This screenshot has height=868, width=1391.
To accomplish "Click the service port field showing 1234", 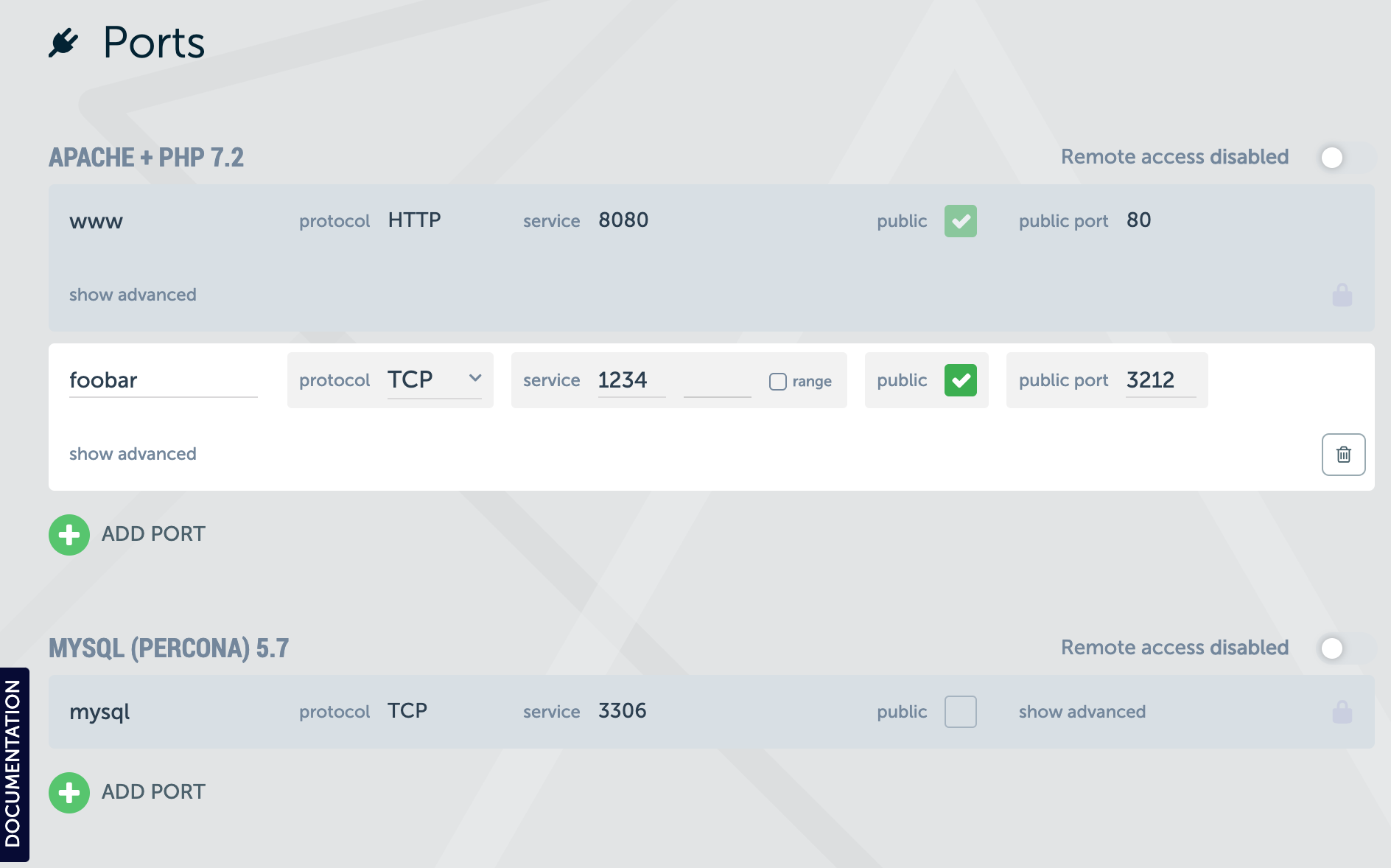I will [631, 380].
